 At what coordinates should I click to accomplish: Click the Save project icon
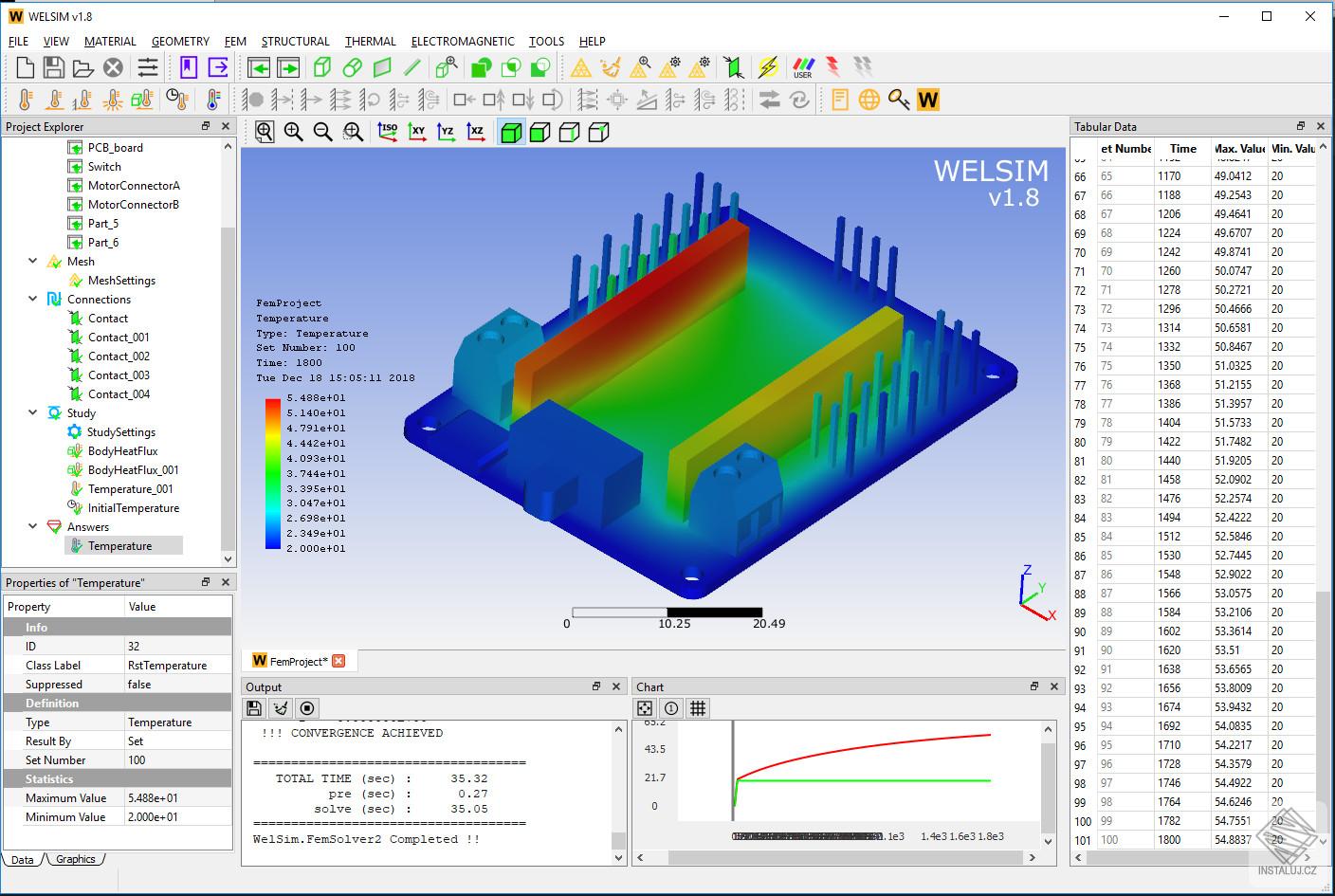(x=54, y=67)
